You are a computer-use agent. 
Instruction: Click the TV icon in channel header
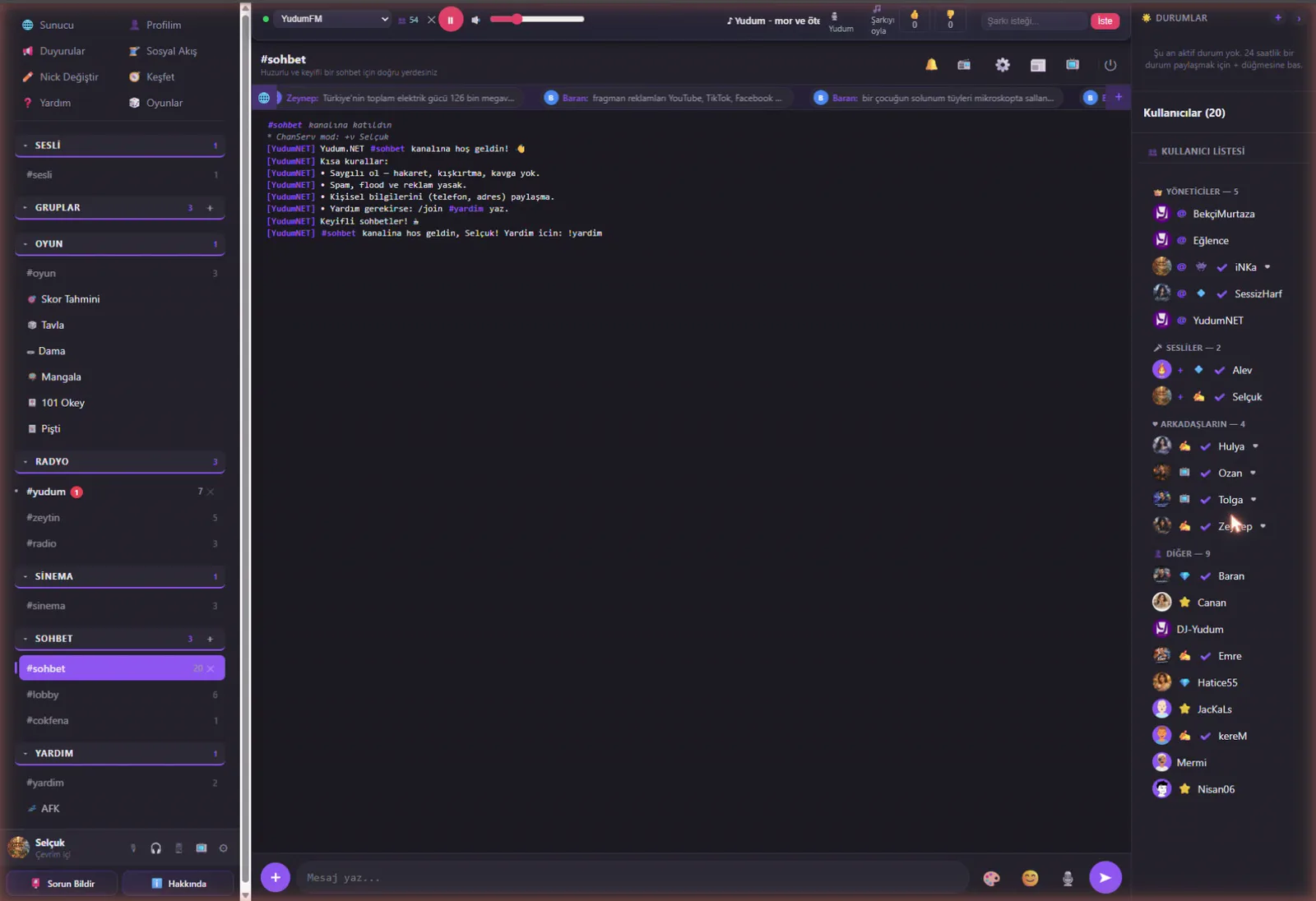(1073, 64)
